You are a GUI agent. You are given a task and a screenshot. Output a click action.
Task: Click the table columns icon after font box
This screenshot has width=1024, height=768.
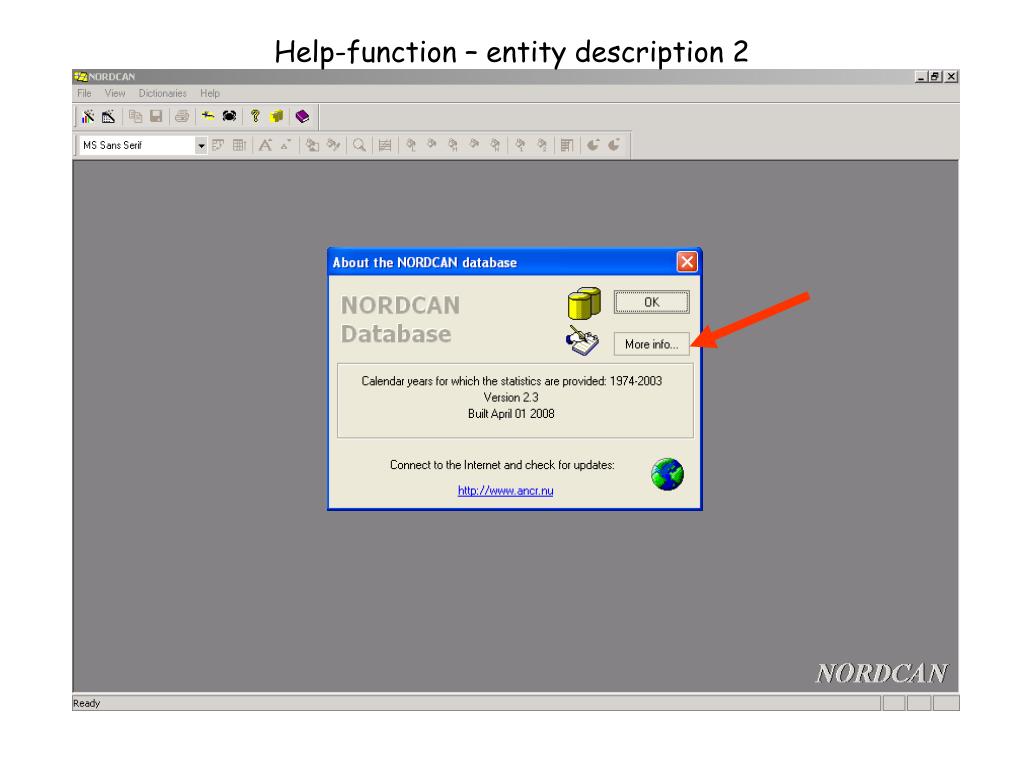coord(240,145)
